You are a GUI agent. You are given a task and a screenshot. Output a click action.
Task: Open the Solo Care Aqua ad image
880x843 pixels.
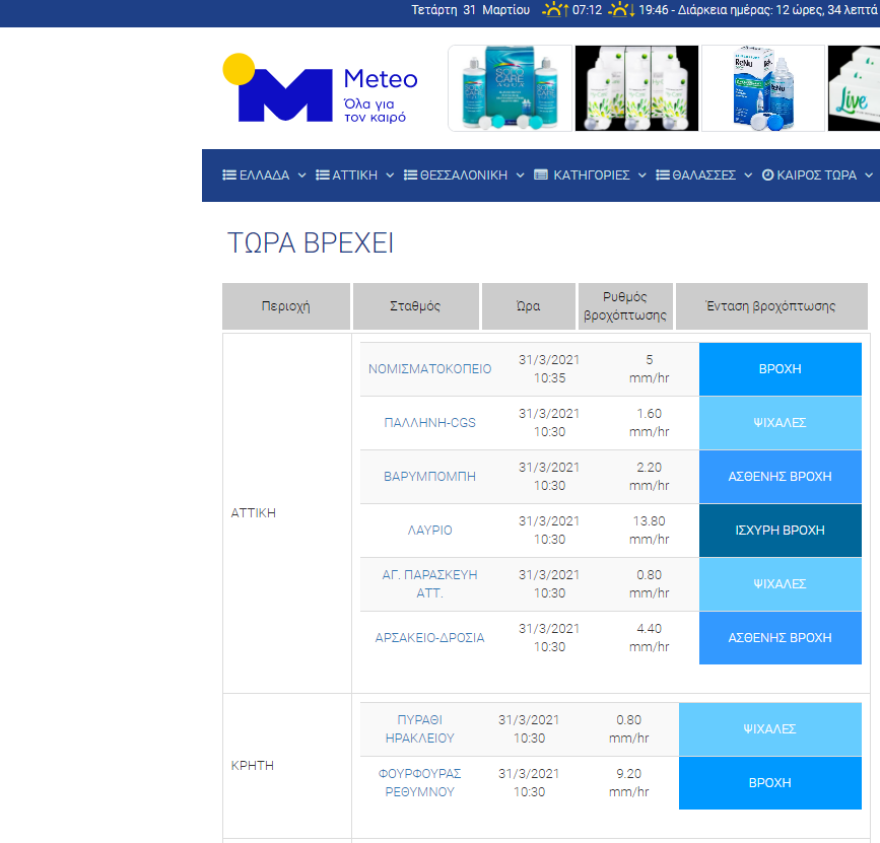click(510, 88)
